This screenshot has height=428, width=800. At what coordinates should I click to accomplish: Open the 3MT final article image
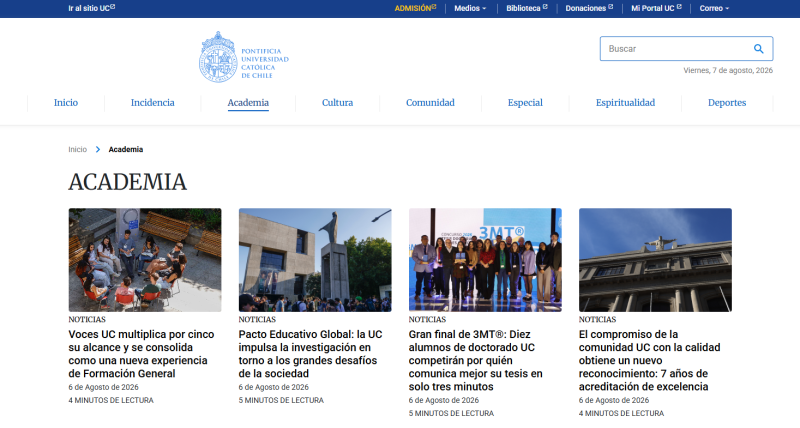(x=485, y=260)
